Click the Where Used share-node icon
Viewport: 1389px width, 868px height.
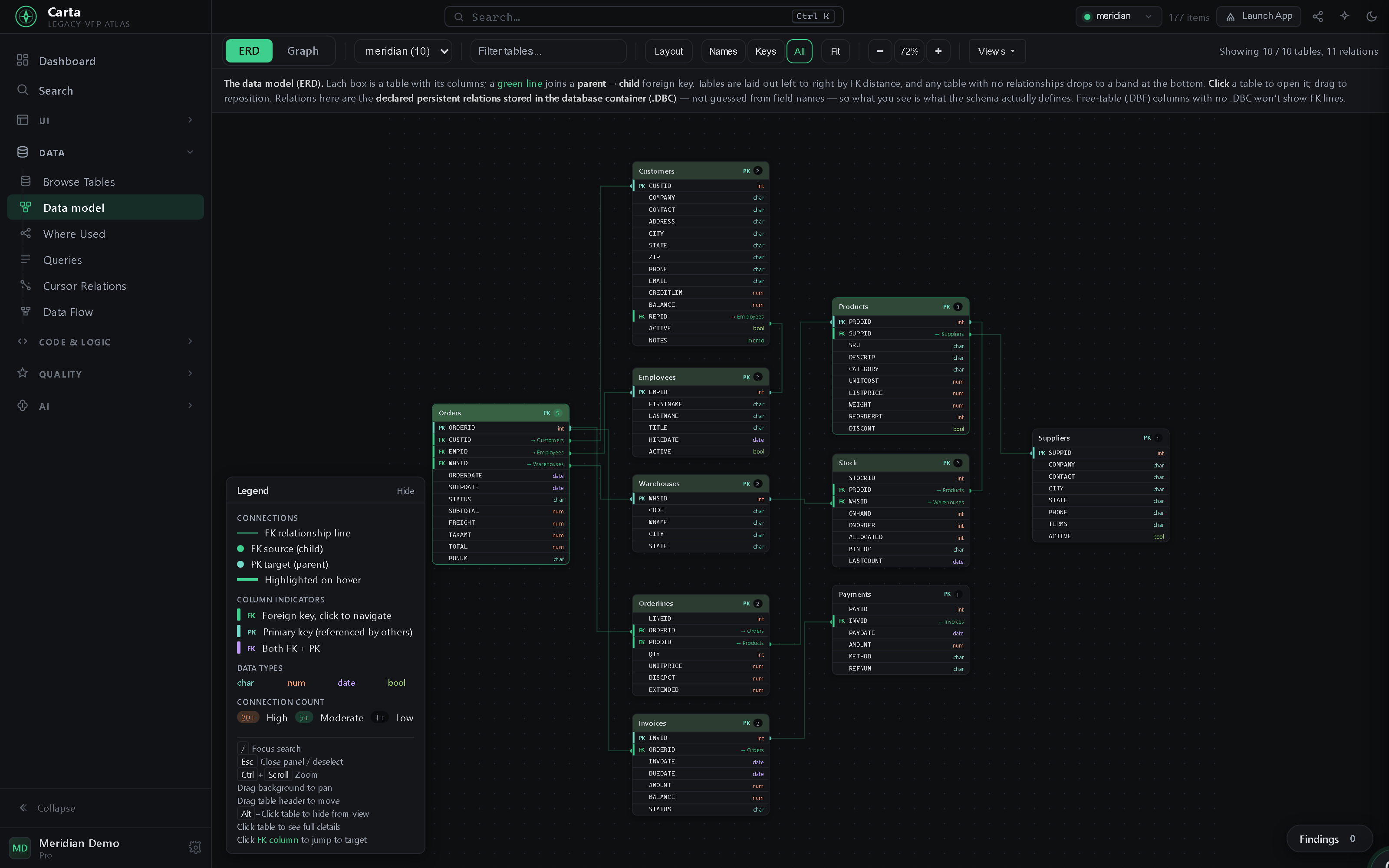(25, 233)
